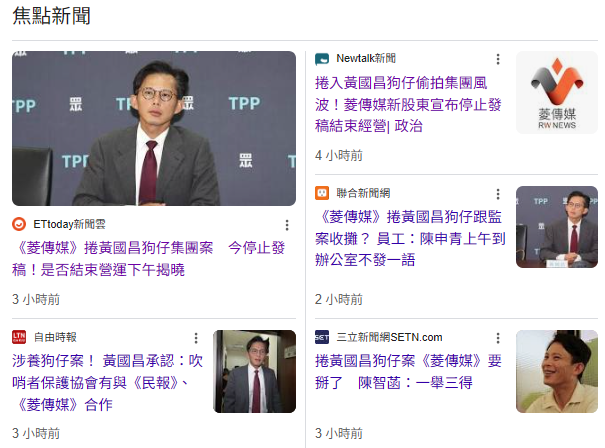Open the ETtoday story's three-dot options menu
Image resolution: width=605 pixels, height=448 pixels.
coord(287,225)
